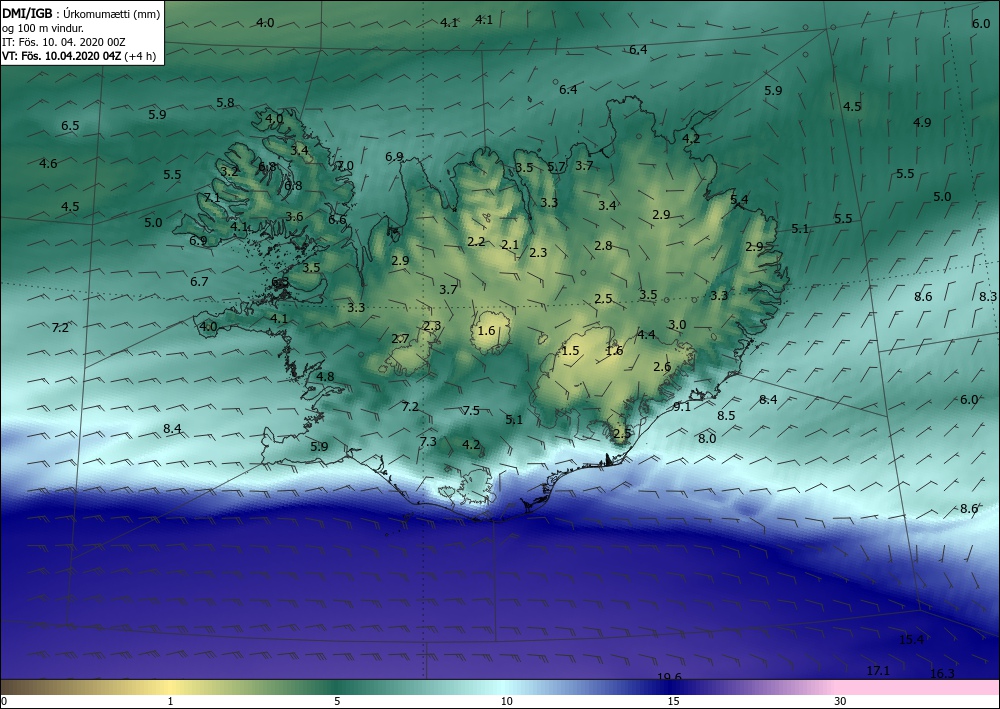Image resolution: width=1000 pixels, height=709 pixels.
Task: Click the color scale label '5'
Action: (x=337, y=701)
